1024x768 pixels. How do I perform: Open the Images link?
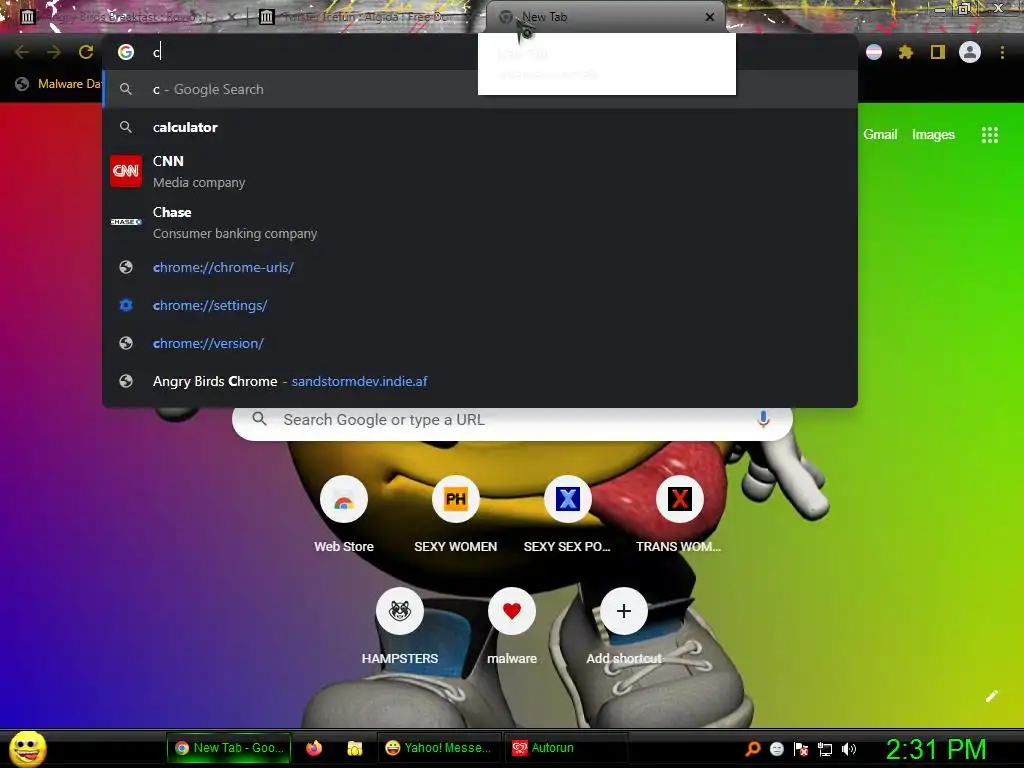[933, 135]
